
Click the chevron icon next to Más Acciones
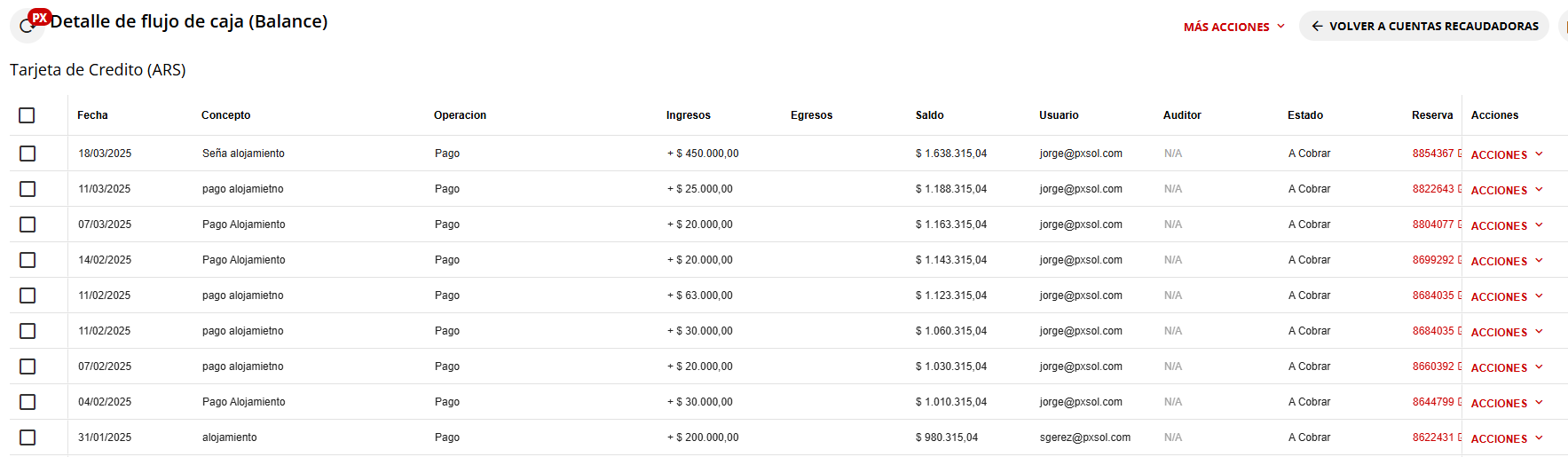(x=1280, y=27)
